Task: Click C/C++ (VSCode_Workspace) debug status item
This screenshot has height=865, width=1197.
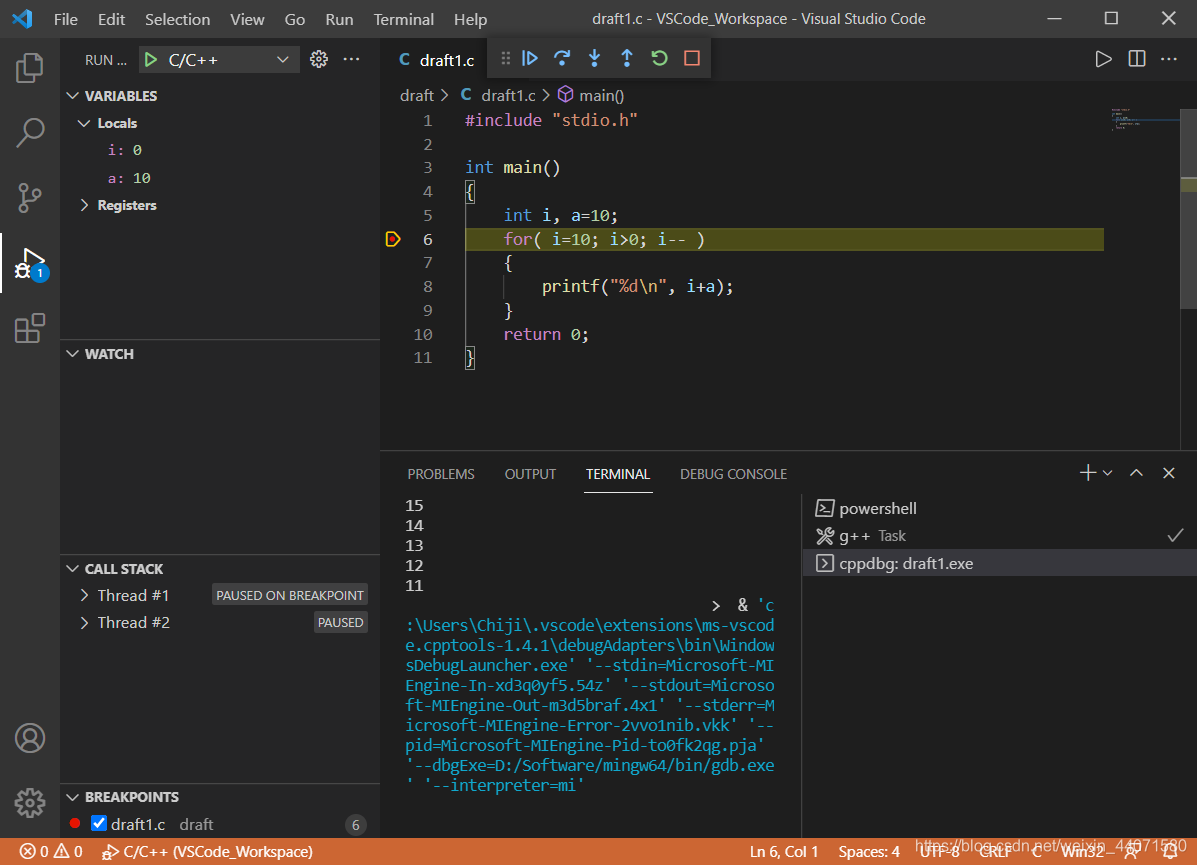Action: pos(208,851)
